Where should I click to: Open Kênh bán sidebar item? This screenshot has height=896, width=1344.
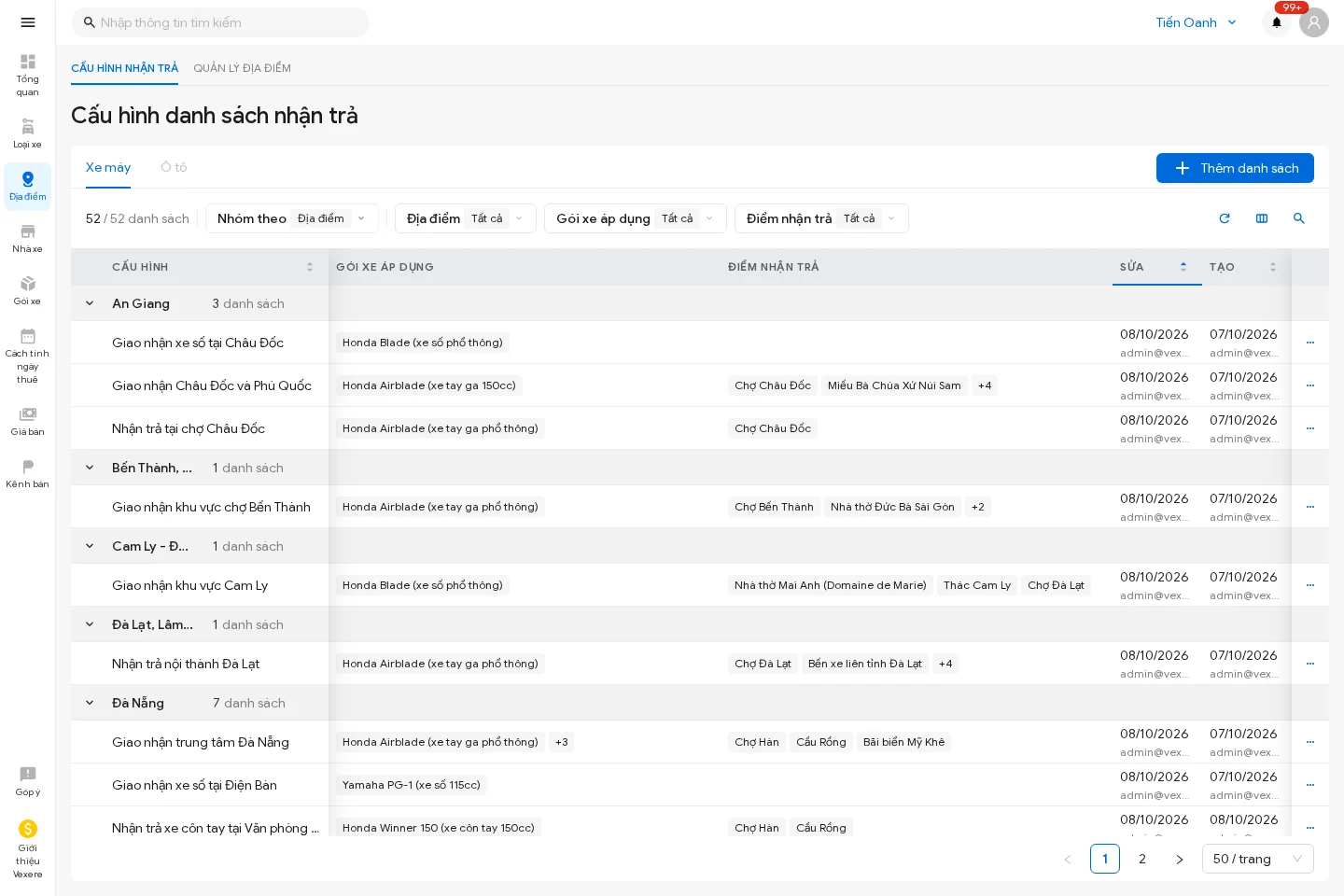[28, 473]
